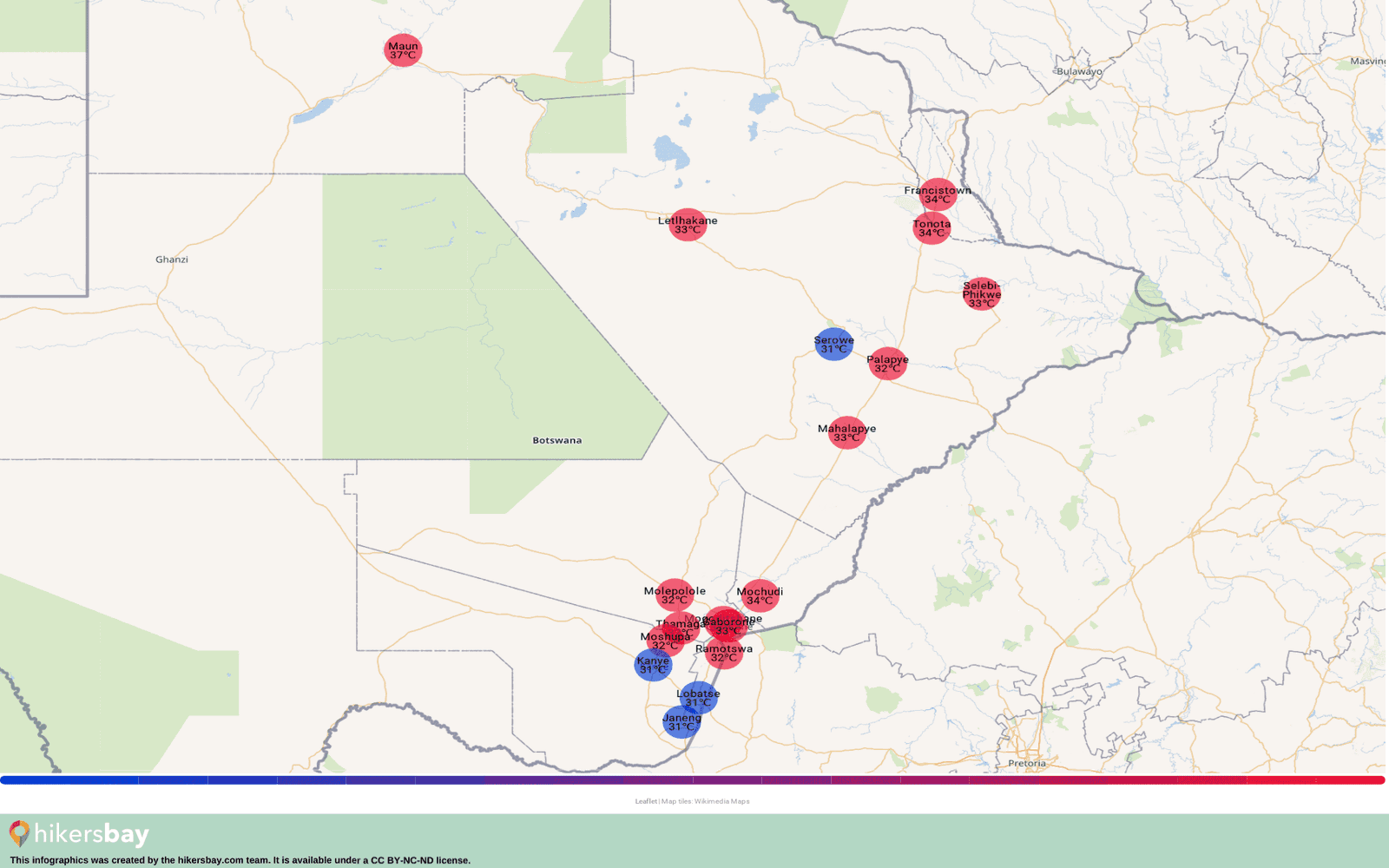Open the Leaflet attribution link

coord(646,801)
